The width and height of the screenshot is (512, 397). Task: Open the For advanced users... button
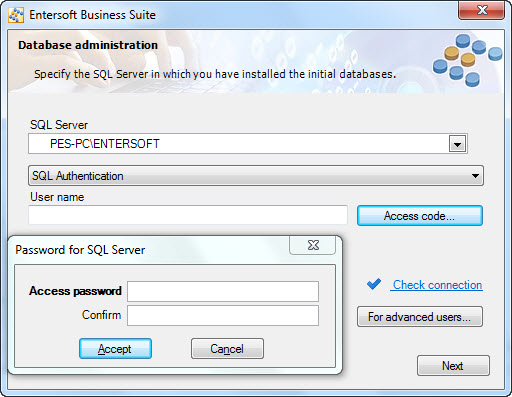click(420, 317)
